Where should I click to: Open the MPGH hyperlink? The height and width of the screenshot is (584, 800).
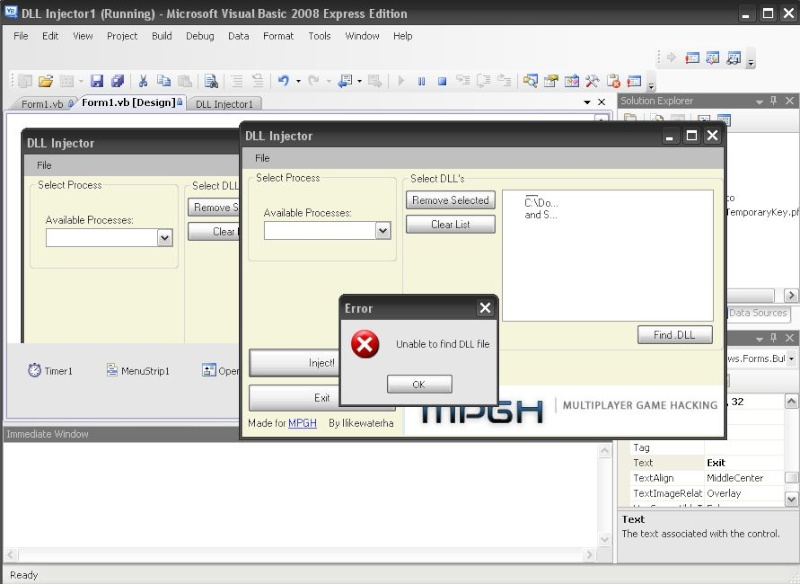pos(303,423)
